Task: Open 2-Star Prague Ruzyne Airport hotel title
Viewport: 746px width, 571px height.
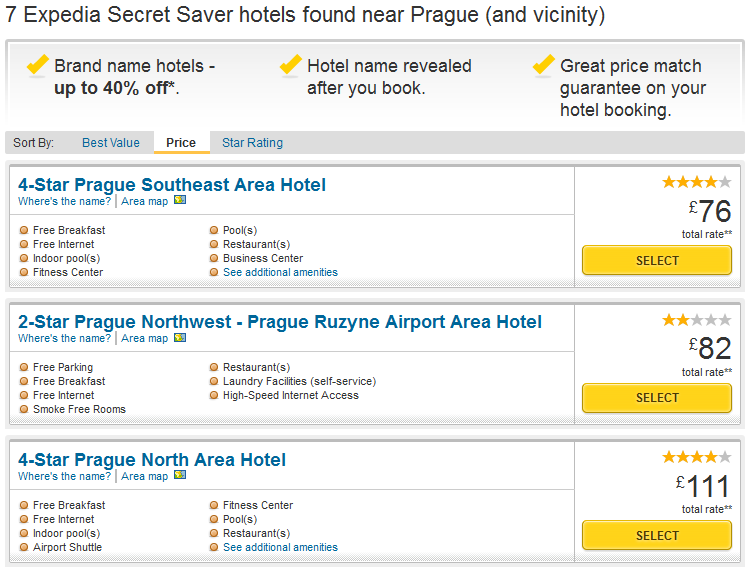Action: click(280, 322)
